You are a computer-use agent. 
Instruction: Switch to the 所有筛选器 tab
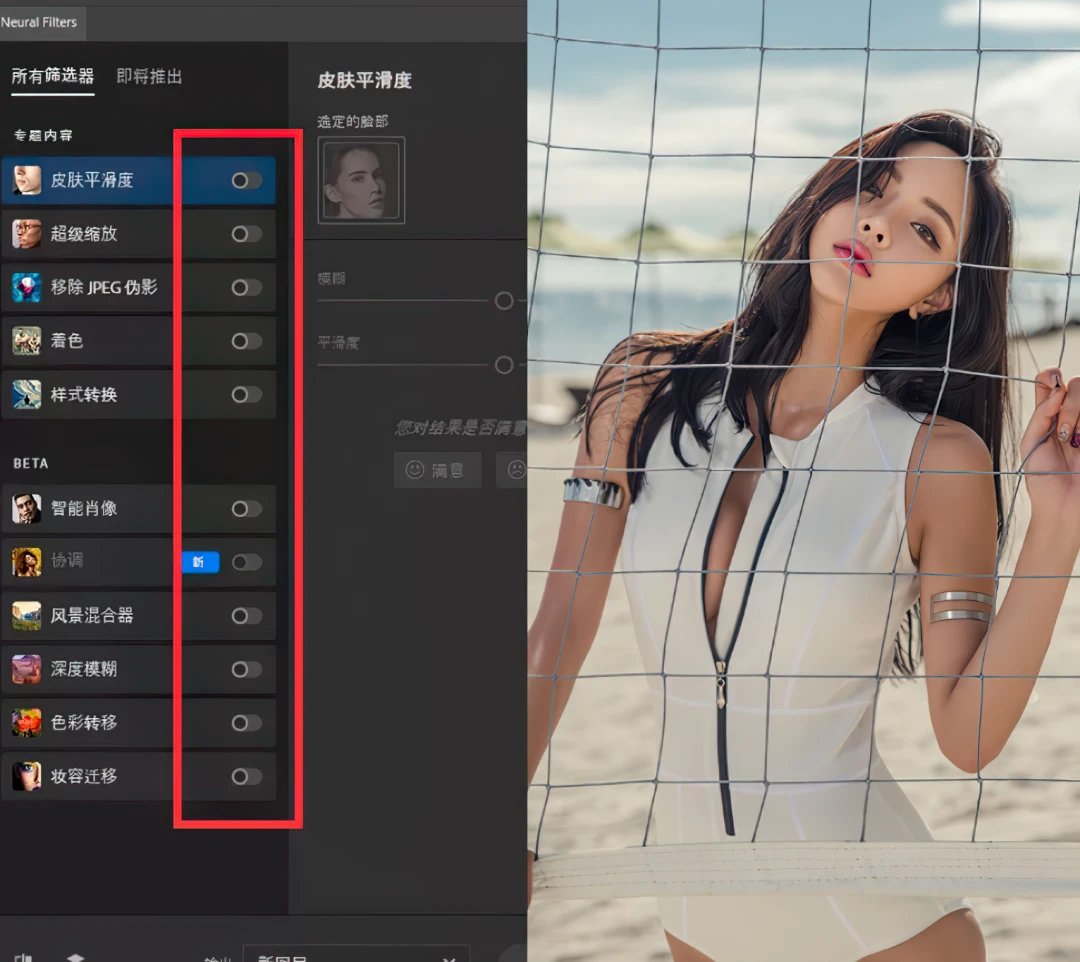[x=53, y=76]
